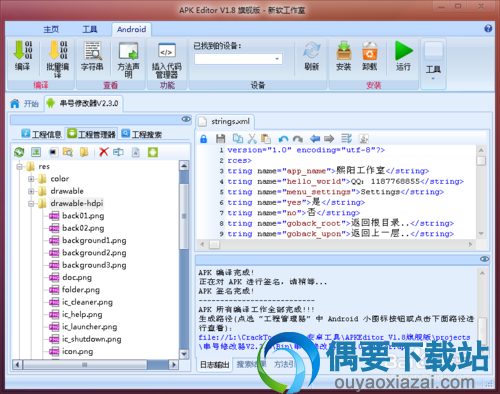
Task: Click the project tree horizontal scrollbar thumb
Action: click(85, 365)
